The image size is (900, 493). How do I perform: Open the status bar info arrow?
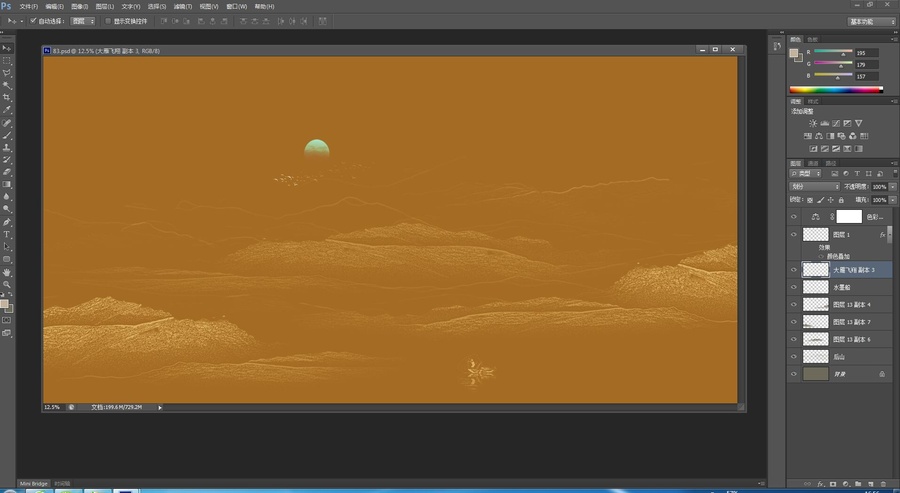[160, 407]
